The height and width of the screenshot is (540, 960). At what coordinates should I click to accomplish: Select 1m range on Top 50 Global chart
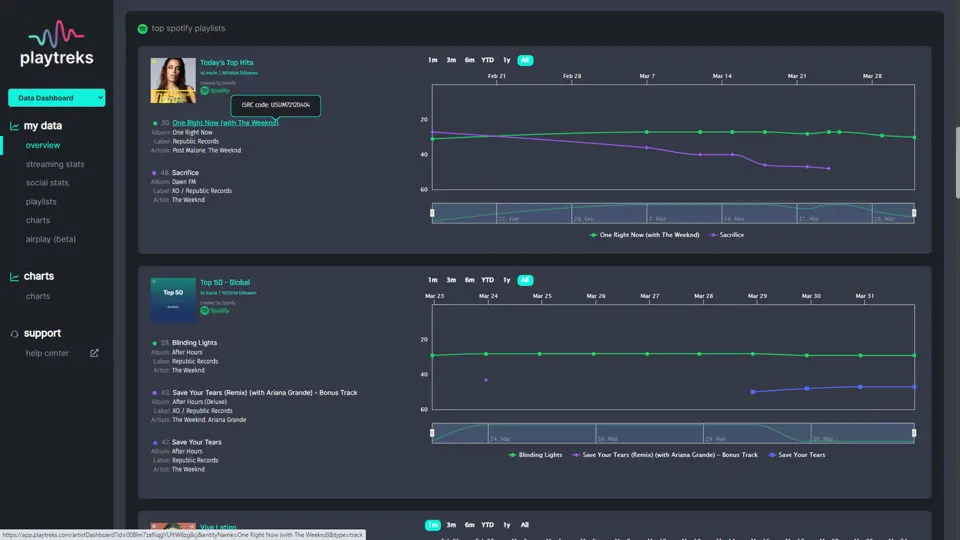tap(433, 280)
